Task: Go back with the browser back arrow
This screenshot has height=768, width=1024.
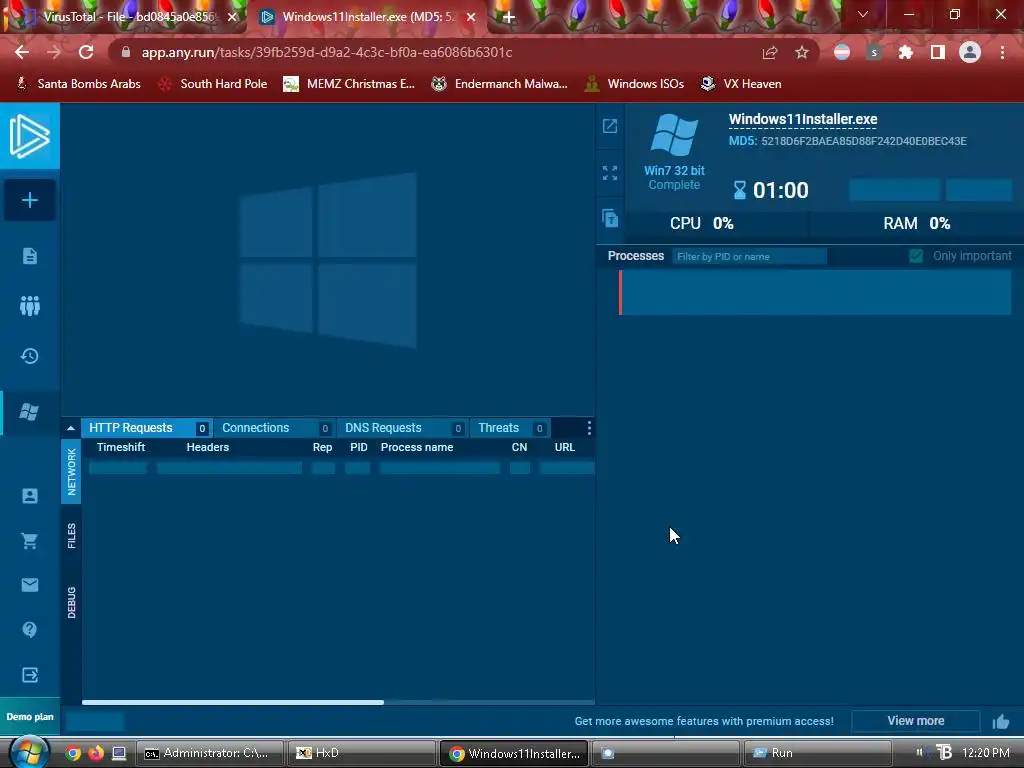Action: pos(22,52)
